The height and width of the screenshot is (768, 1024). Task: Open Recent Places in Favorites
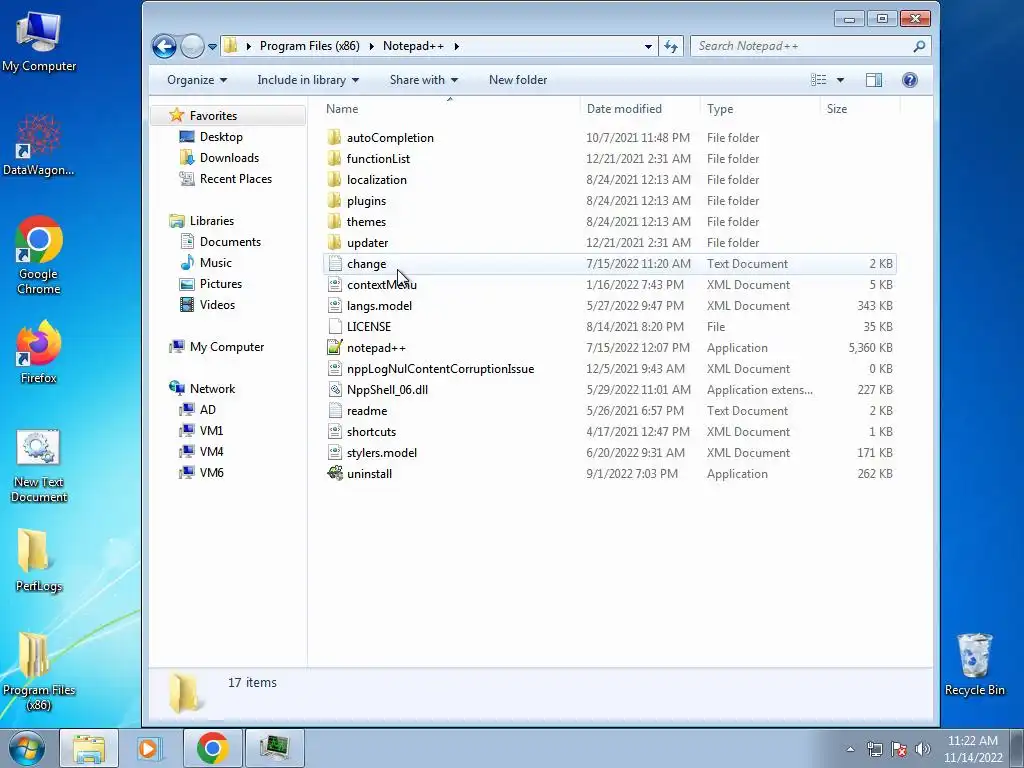(x=235, y=178)
